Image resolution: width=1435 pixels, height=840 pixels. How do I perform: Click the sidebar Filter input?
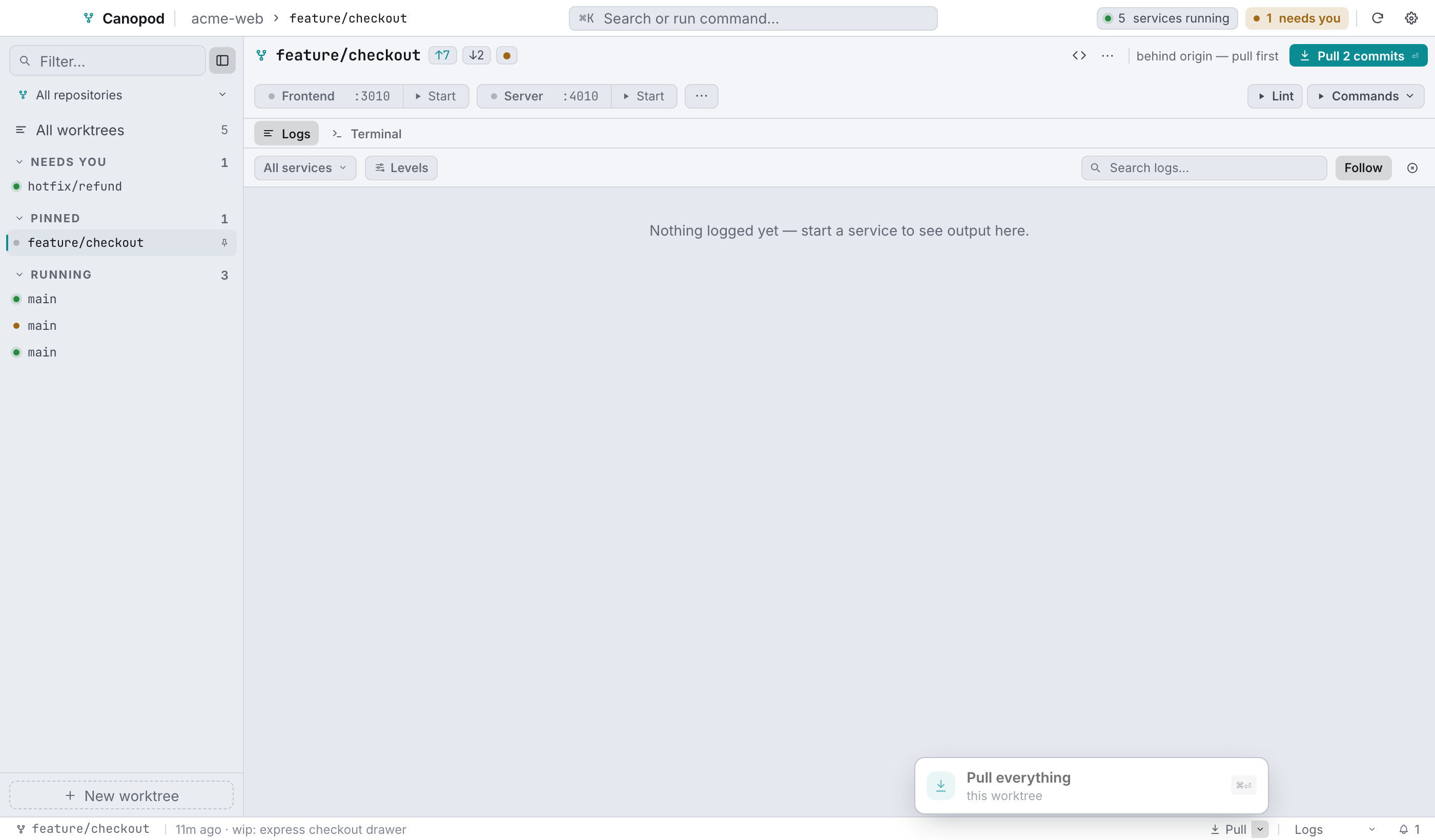108,60
